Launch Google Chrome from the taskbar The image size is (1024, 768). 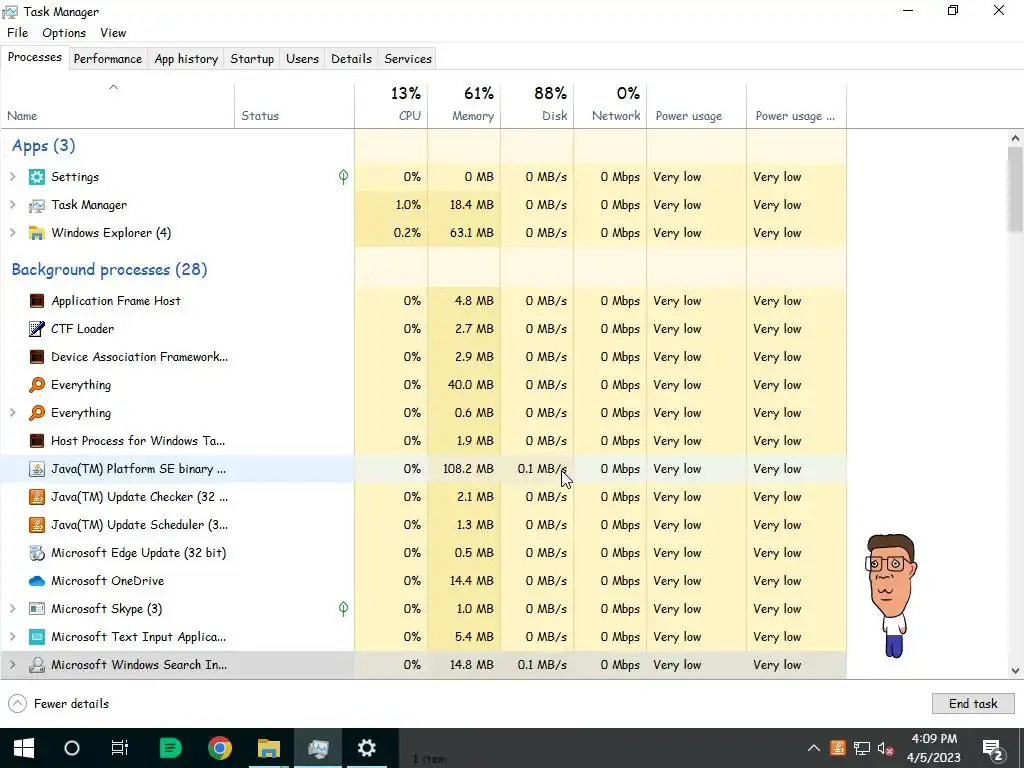tap(220, 748)
